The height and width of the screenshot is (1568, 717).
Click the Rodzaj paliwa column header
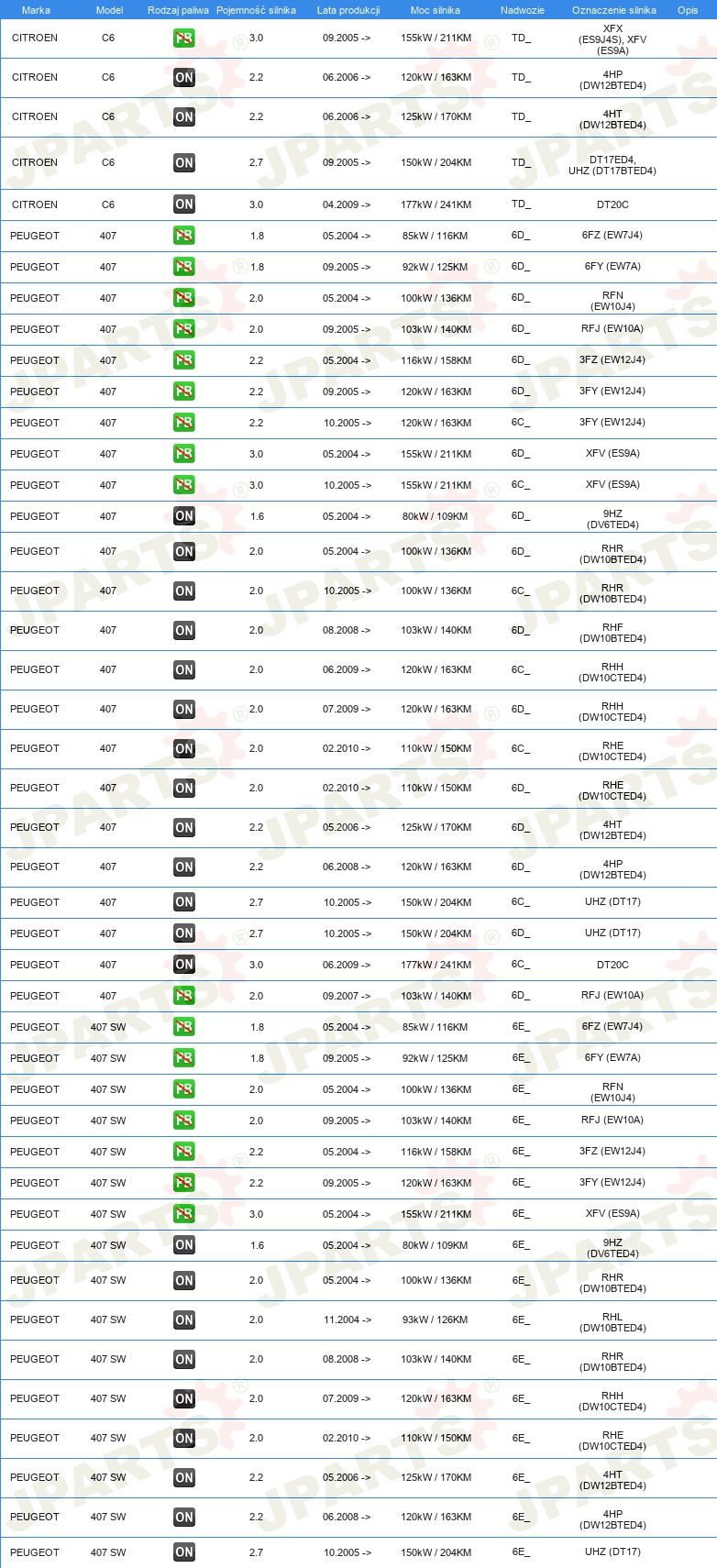coord(178,10)
